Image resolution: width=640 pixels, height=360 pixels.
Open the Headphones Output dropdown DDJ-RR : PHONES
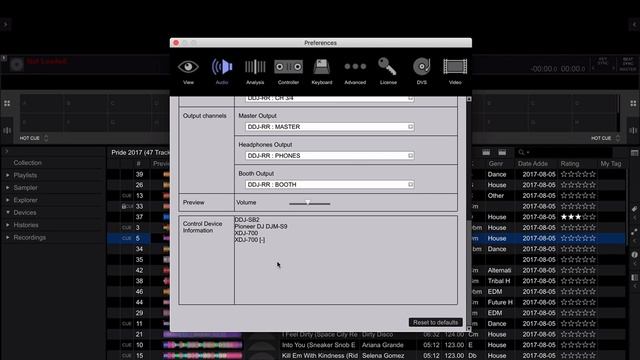330,156
